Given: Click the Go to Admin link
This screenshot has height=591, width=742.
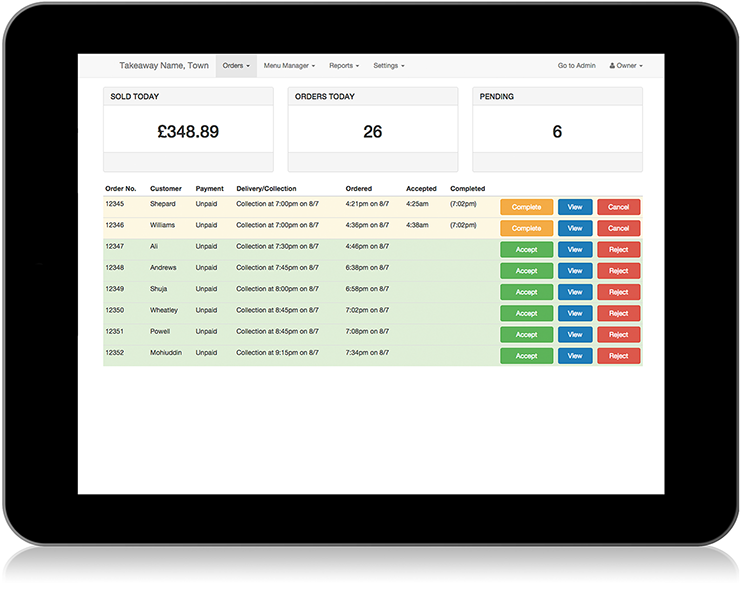Looking at the screenshot, I should click(576, 66).
